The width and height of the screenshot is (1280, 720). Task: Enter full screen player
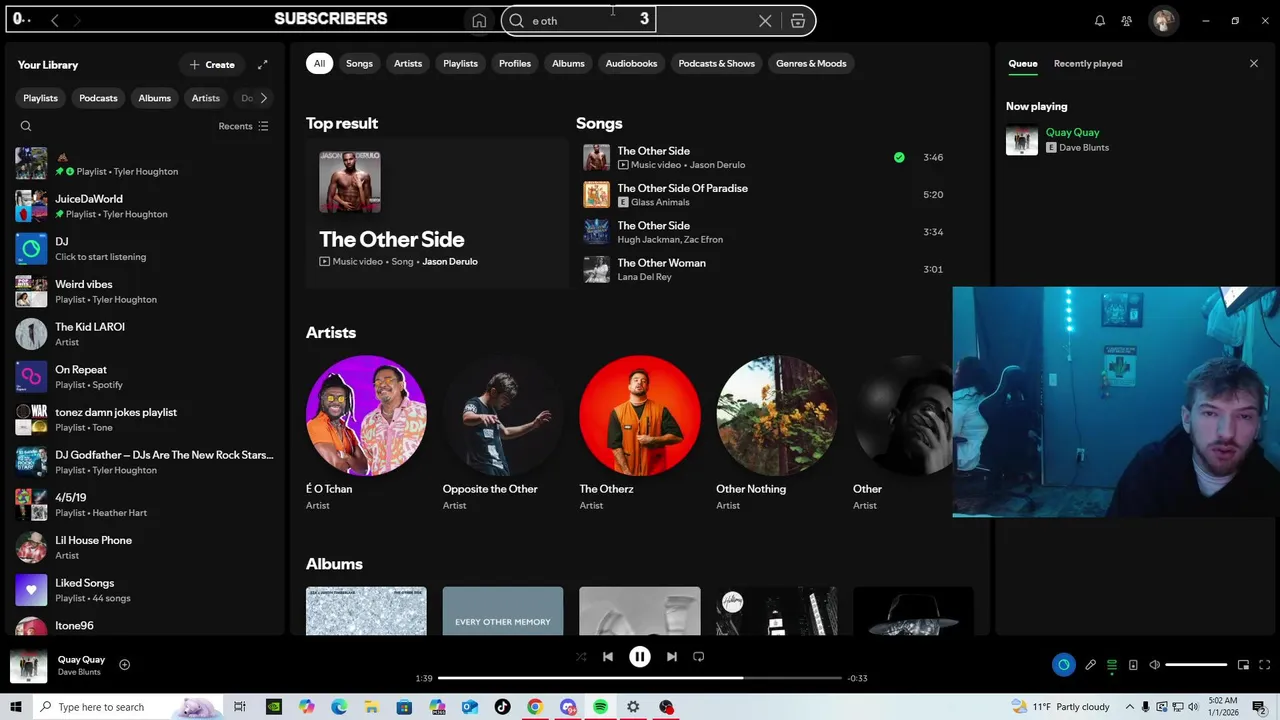click(x=1265, y=665)
